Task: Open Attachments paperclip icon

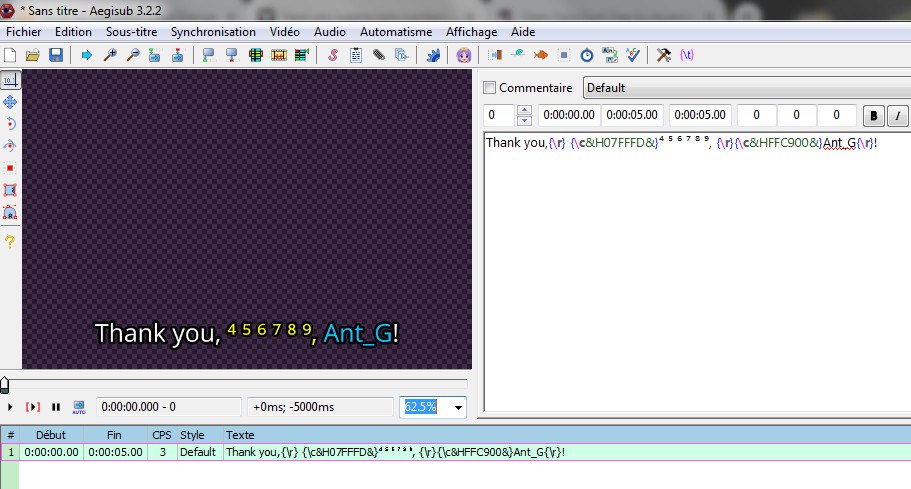Action: [379, 55]
